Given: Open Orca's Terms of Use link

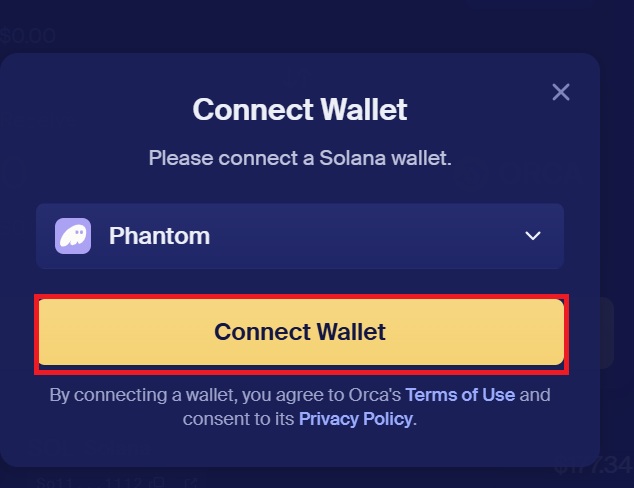Looking at the screenshot, I should 460,395.
